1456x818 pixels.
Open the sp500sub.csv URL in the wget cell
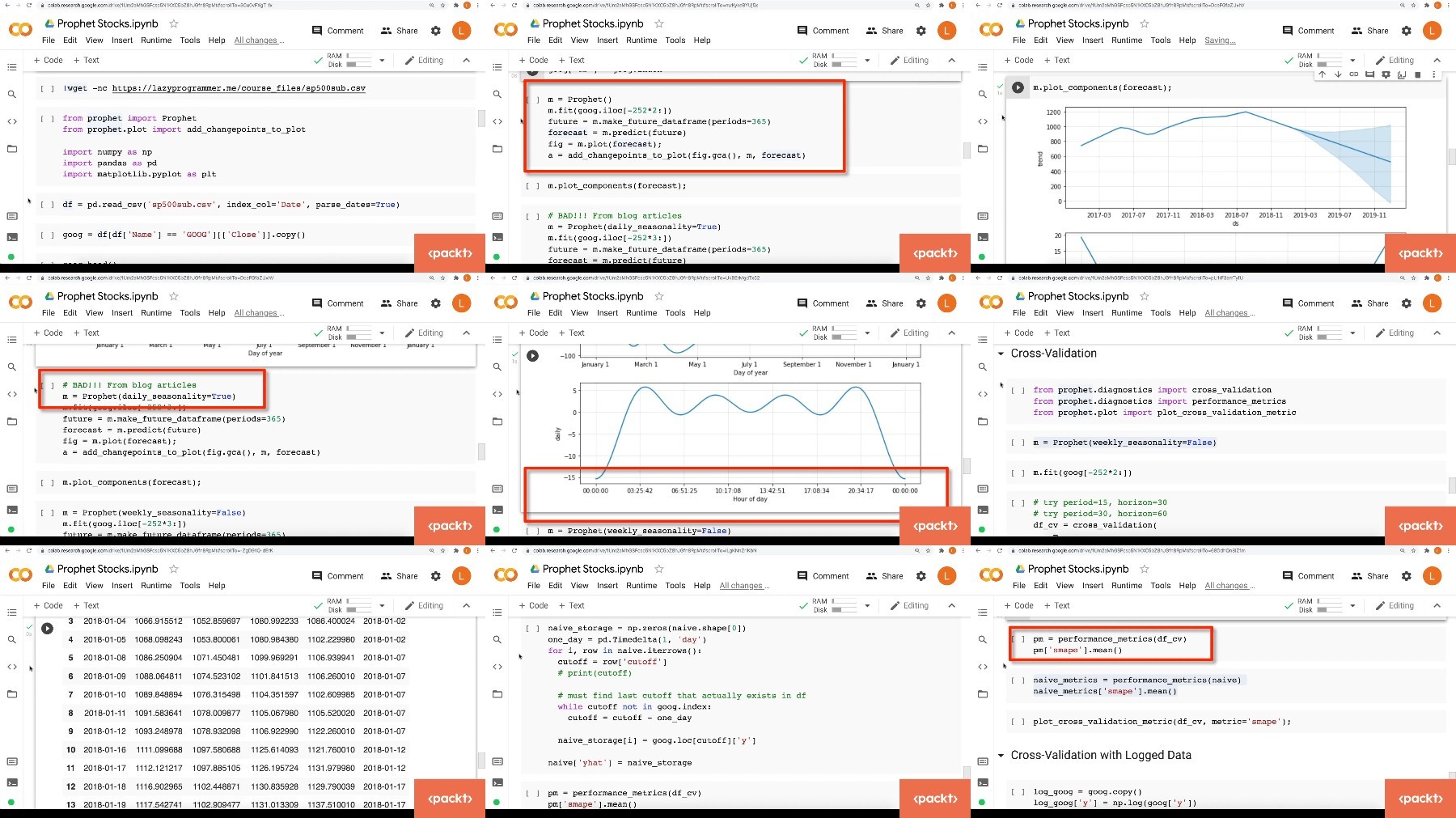tap(239, 88)
